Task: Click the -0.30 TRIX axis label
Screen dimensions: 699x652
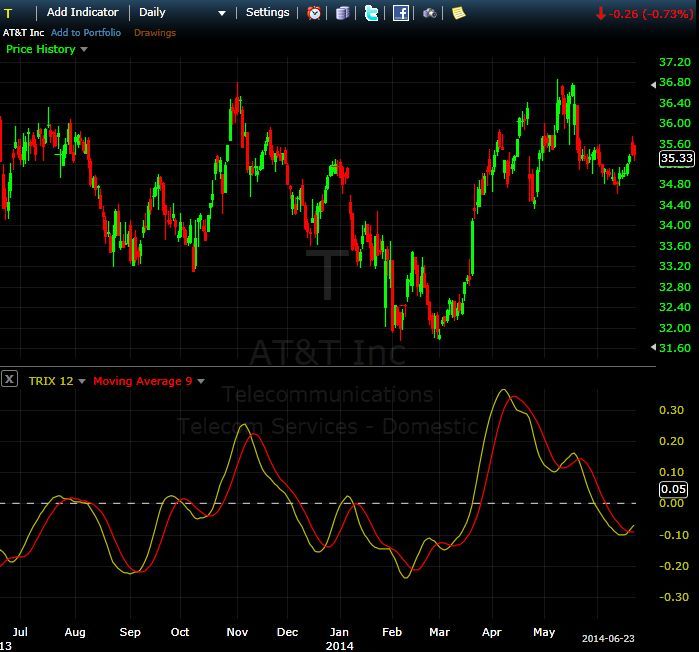Action: [674, 597]
